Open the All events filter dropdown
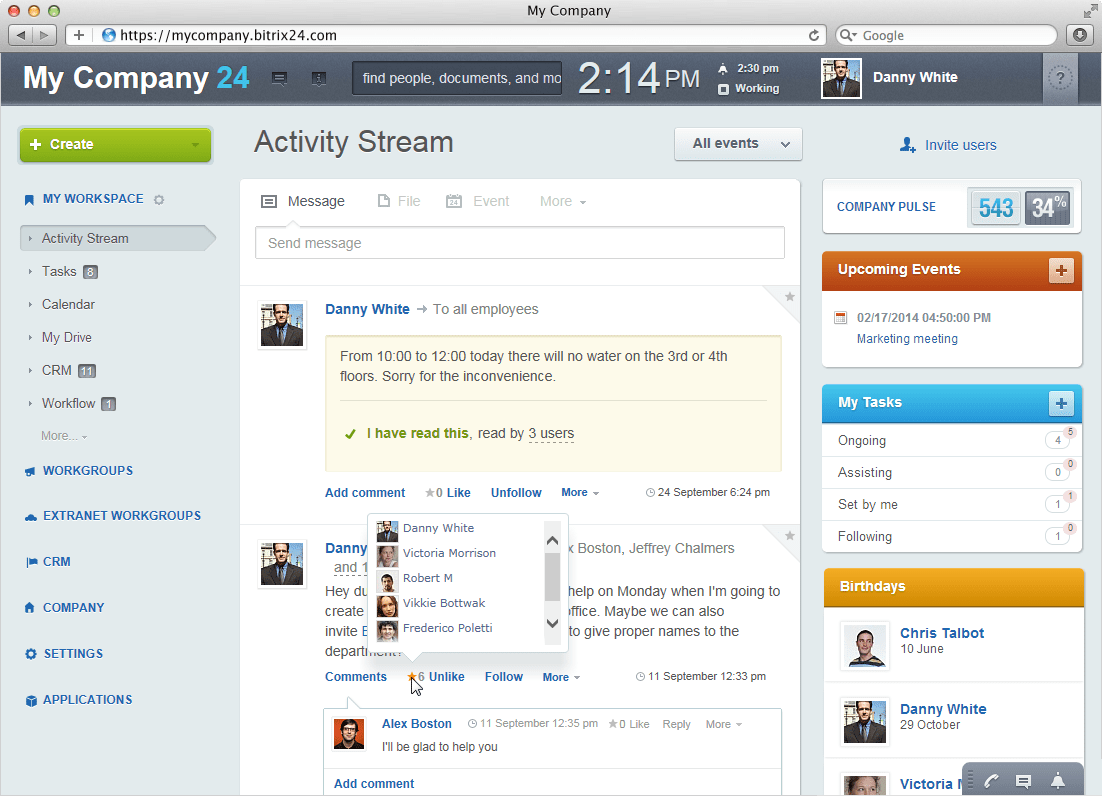1102x796 pixels. 738,144
